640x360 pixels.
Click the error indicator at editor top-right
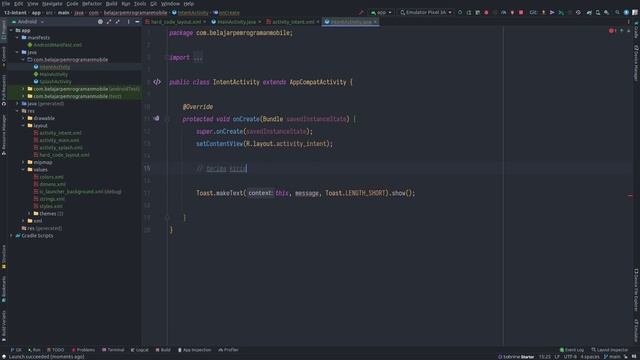pos(612,31)
